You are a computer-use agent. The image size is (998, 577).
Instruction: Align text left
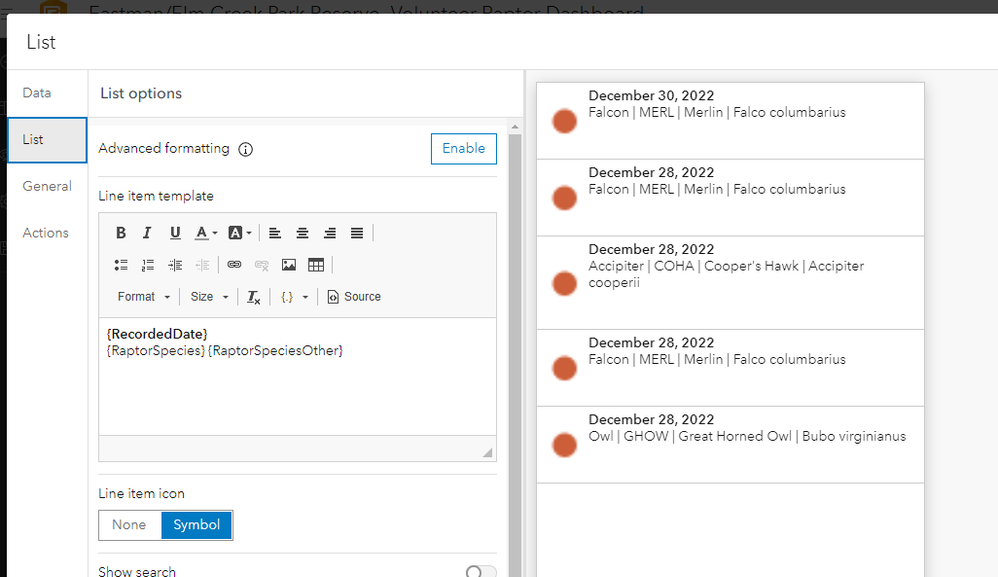(x=275, y=233)
